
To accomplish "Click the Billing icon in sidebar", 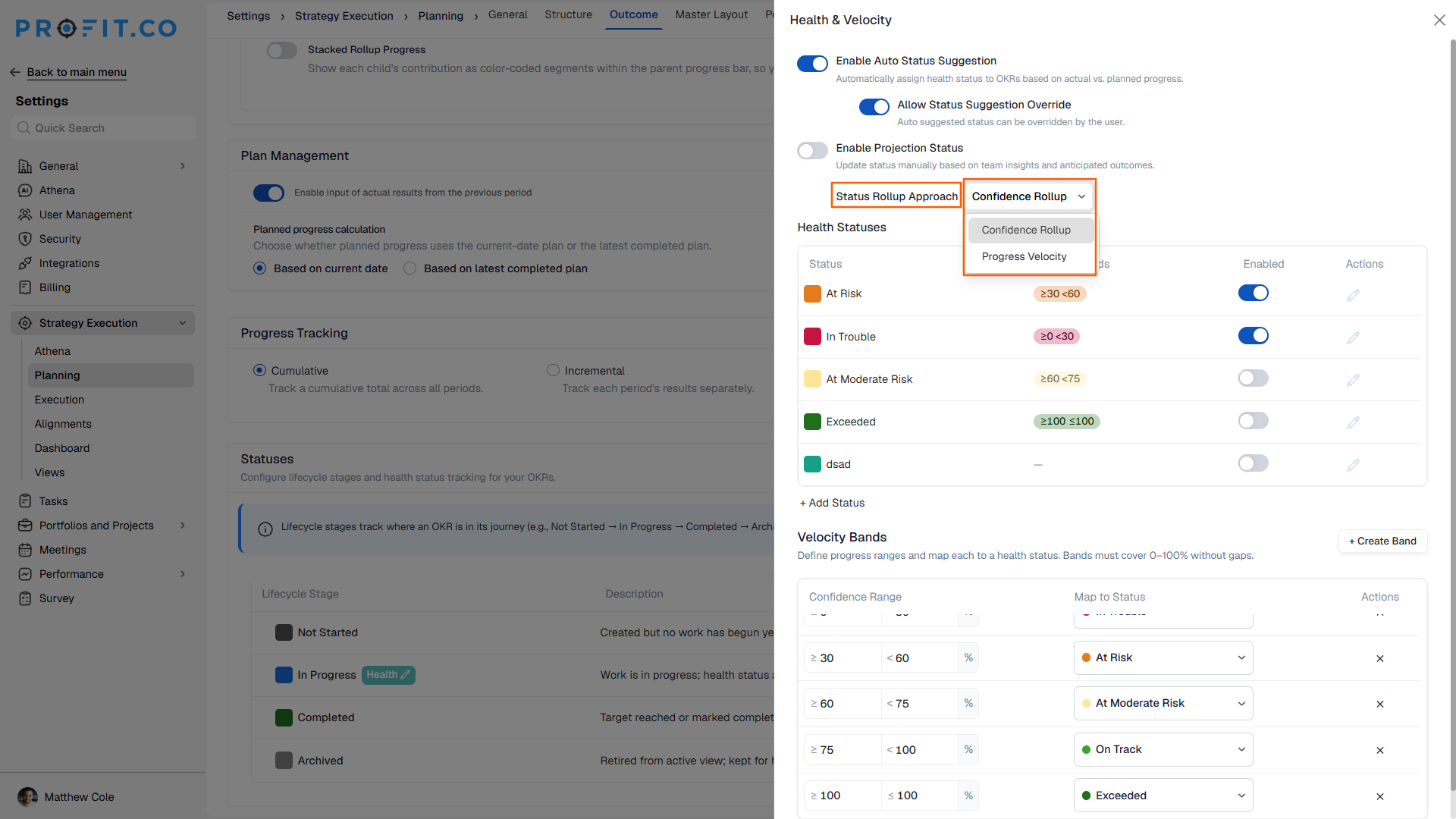I will coord(25,287).
